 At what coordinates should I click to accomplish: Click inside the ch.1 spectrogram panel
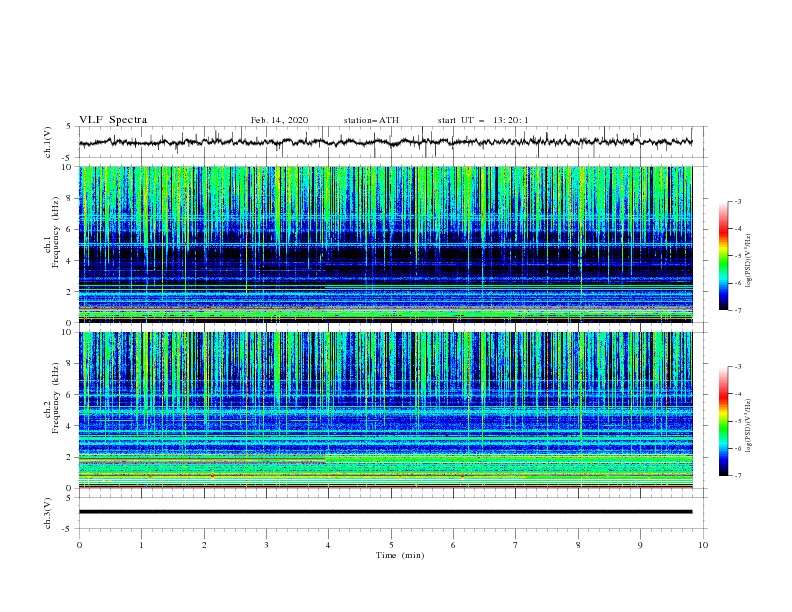pos(385,244)
